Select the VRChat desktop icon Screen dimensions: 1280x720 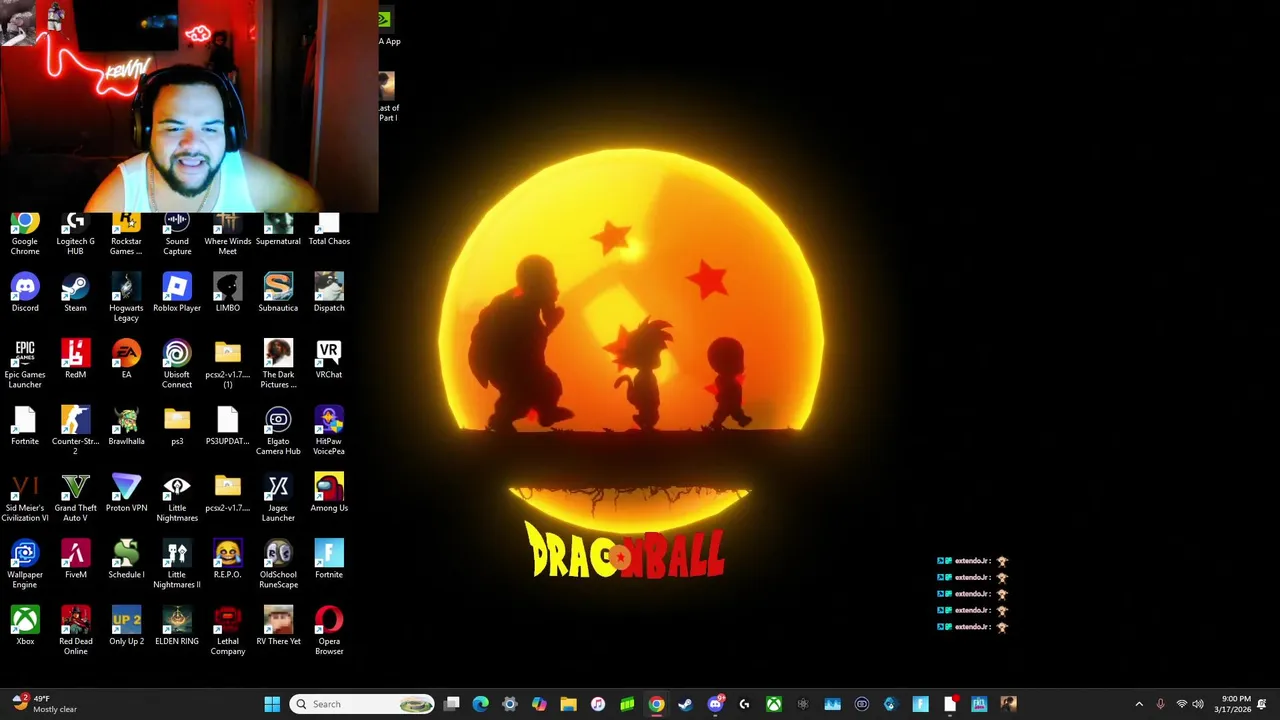[x=329, y=359]
